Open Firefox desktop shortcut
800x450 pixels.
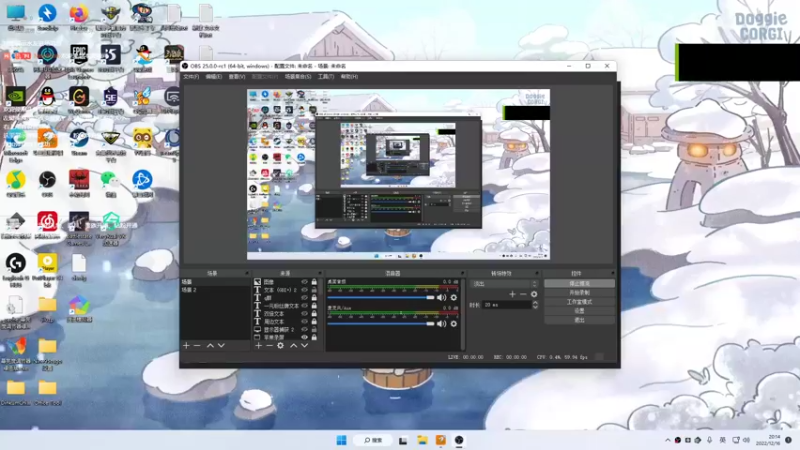click(x=79, y=17)
